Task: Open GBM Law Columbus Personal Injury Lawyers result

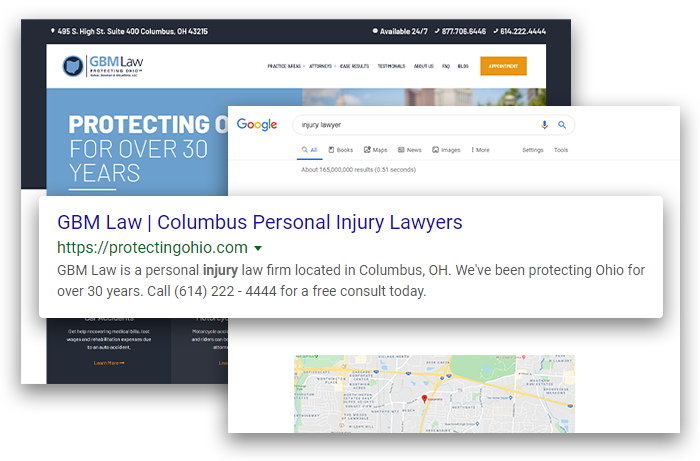Action: pyautogui.click(x=260, y=222)
